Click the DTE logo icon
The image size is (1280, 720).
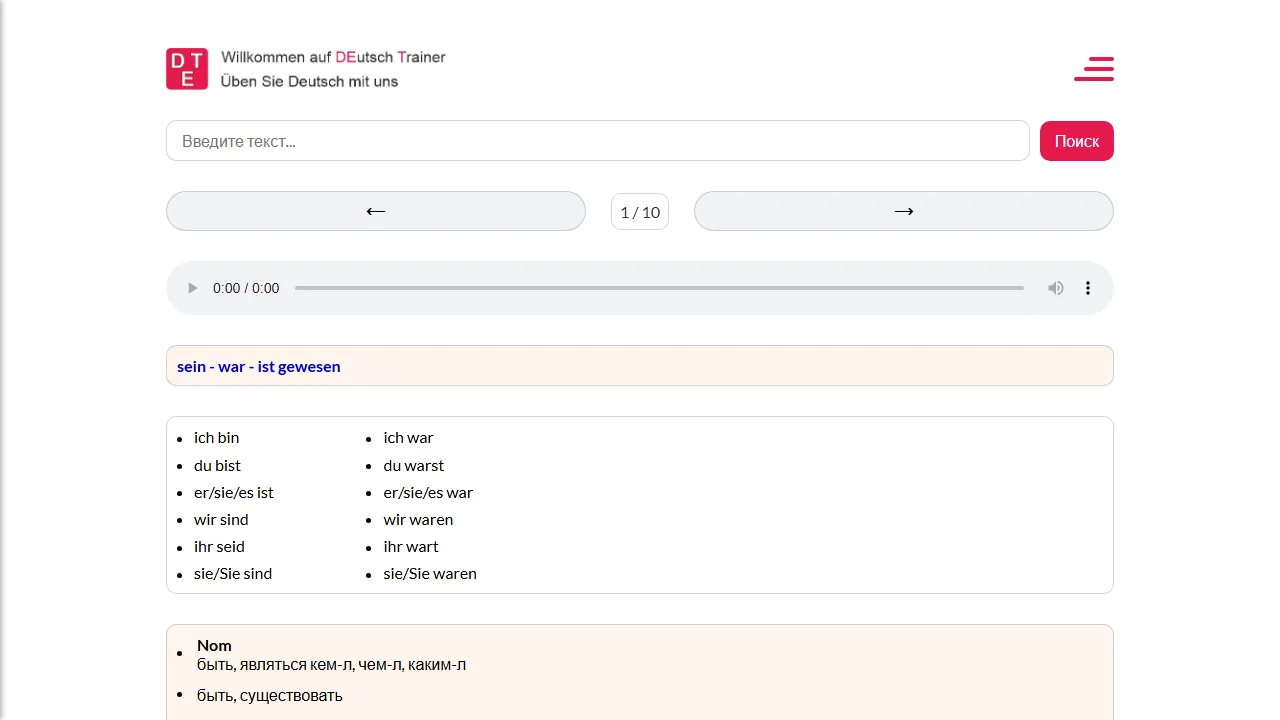click(x=186, y=68)
